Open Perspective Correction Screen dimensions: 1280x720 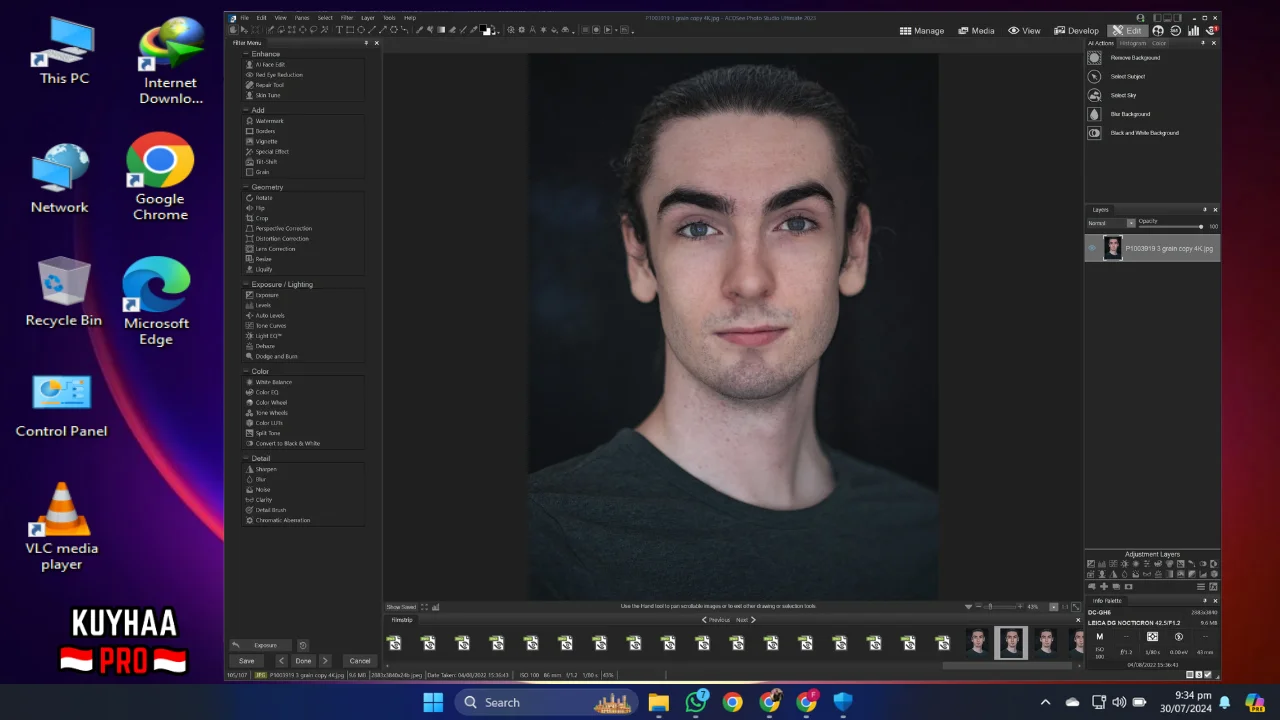coord(283,228)
